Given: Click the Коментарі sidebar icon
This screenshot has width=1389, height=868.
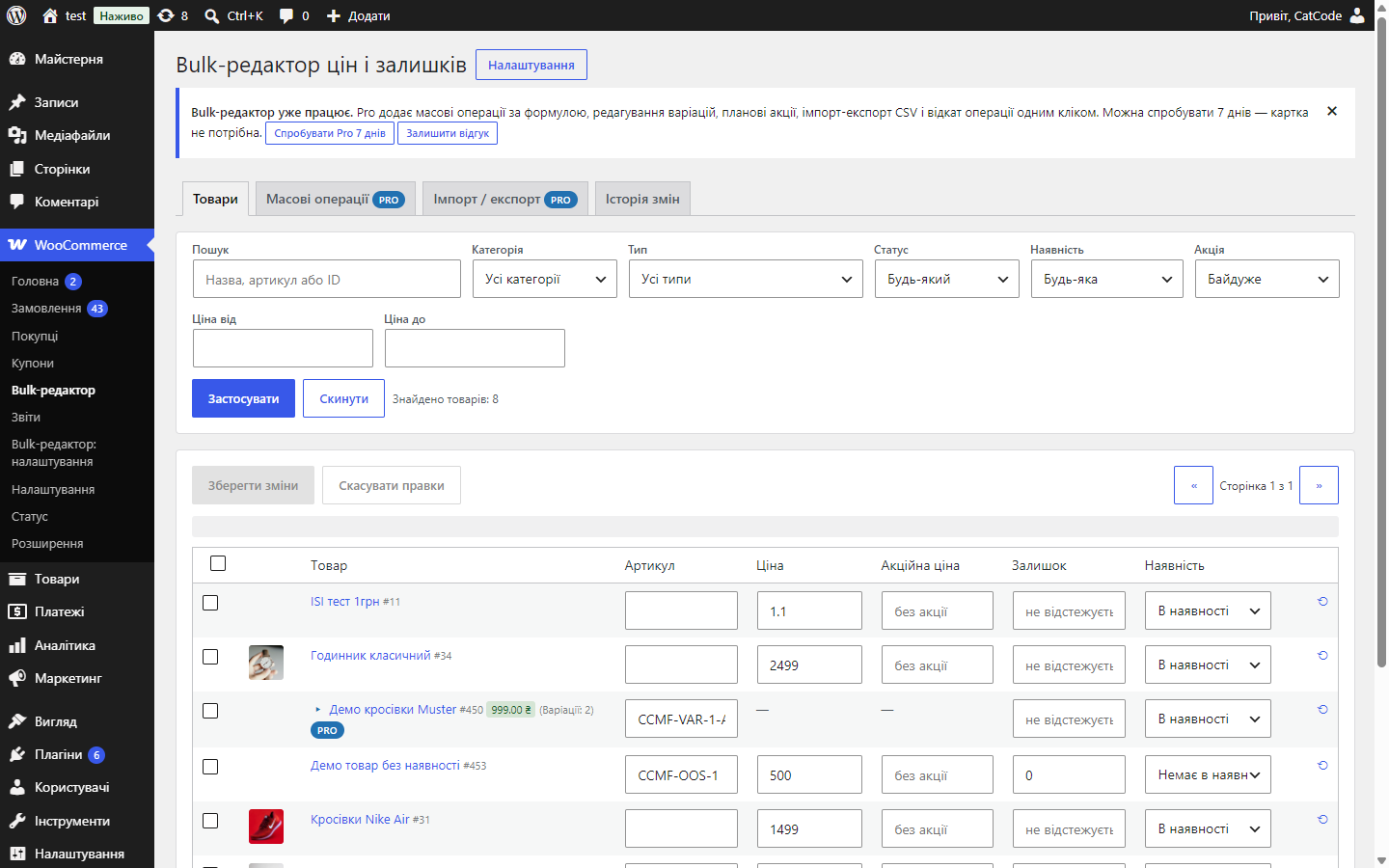Looking at the screenshot, I should click(x=17, y=202).
